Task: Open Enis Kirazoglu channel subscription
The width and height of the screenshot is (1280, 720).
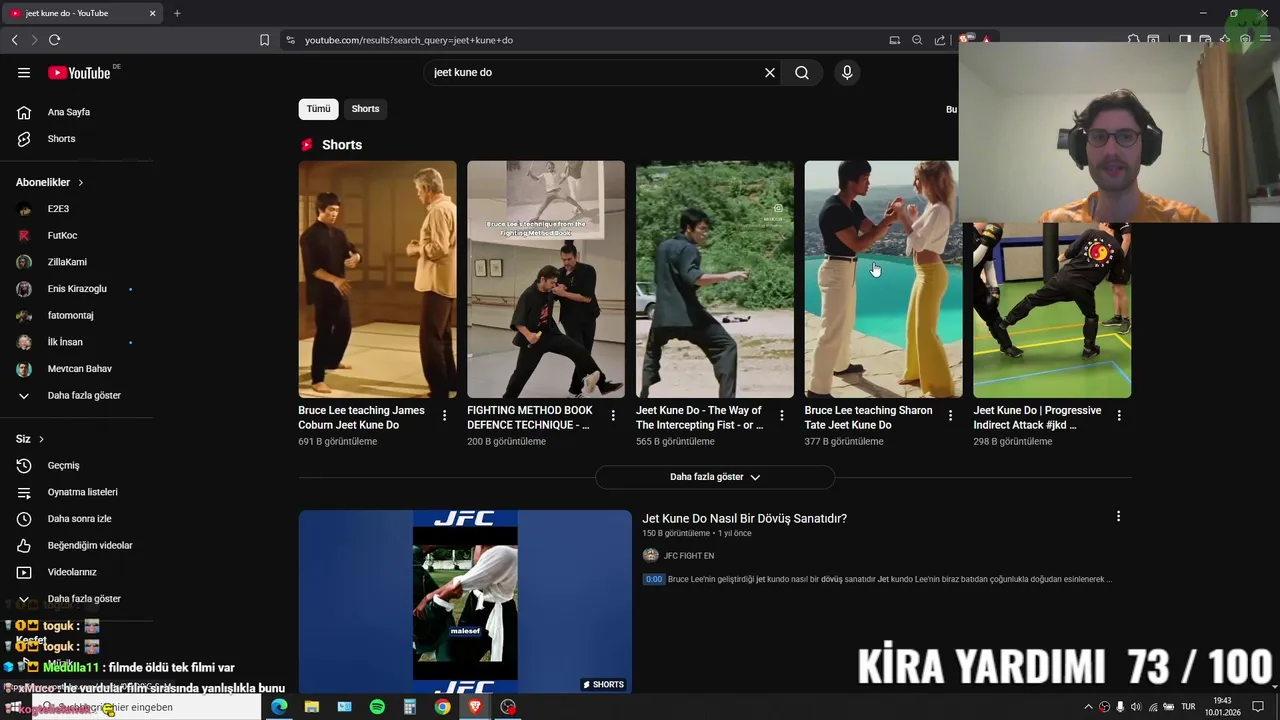Action: tap(76, 289)
